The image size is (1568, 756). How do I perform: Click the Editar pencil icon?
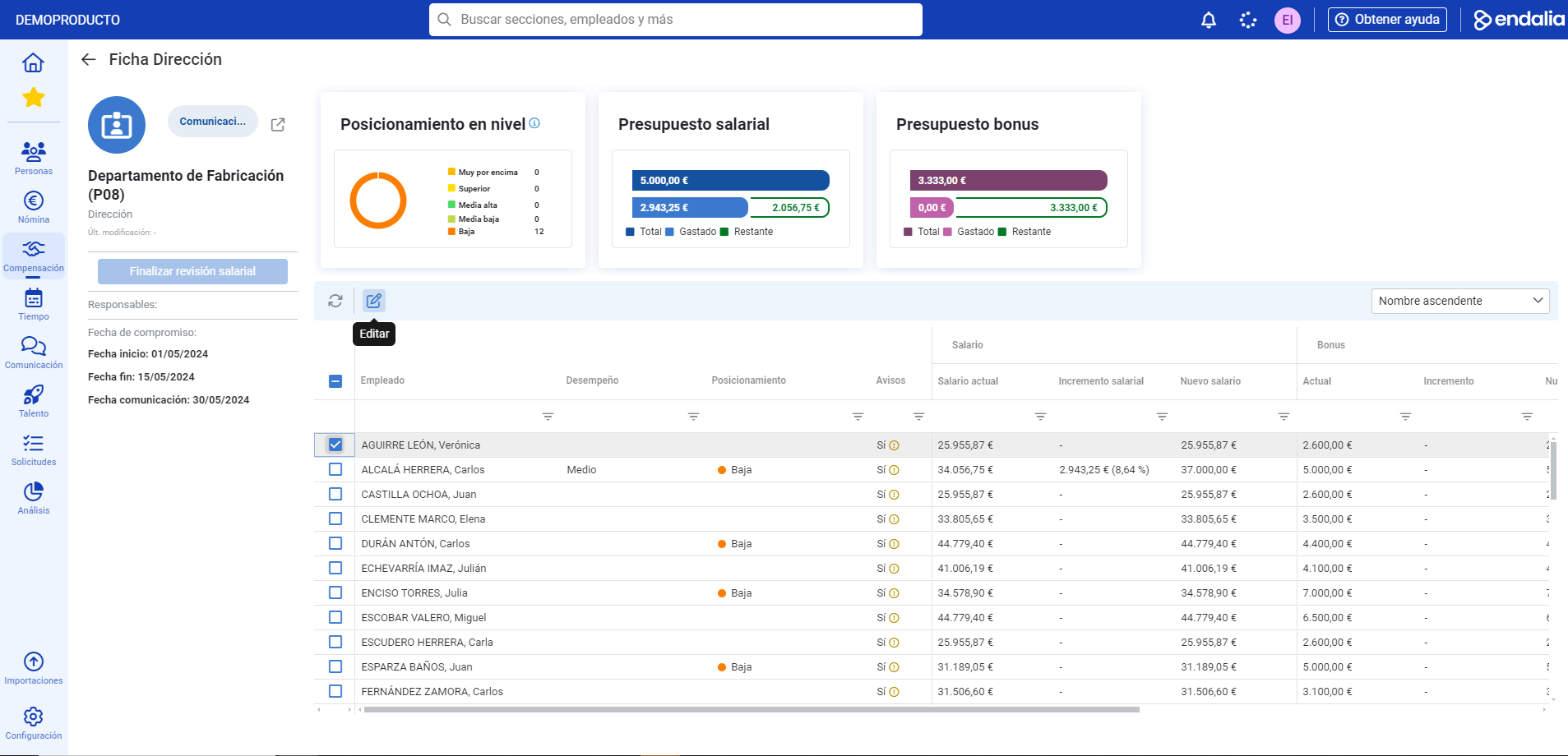click(x=374, y=301)
